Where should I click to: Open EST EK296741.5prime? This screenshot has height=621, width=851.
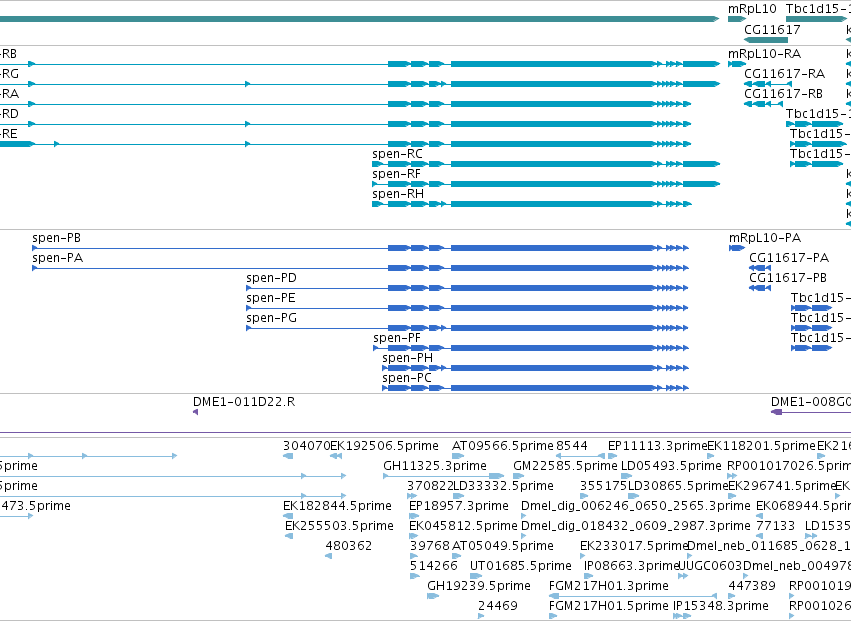click(x=781, y=487)
